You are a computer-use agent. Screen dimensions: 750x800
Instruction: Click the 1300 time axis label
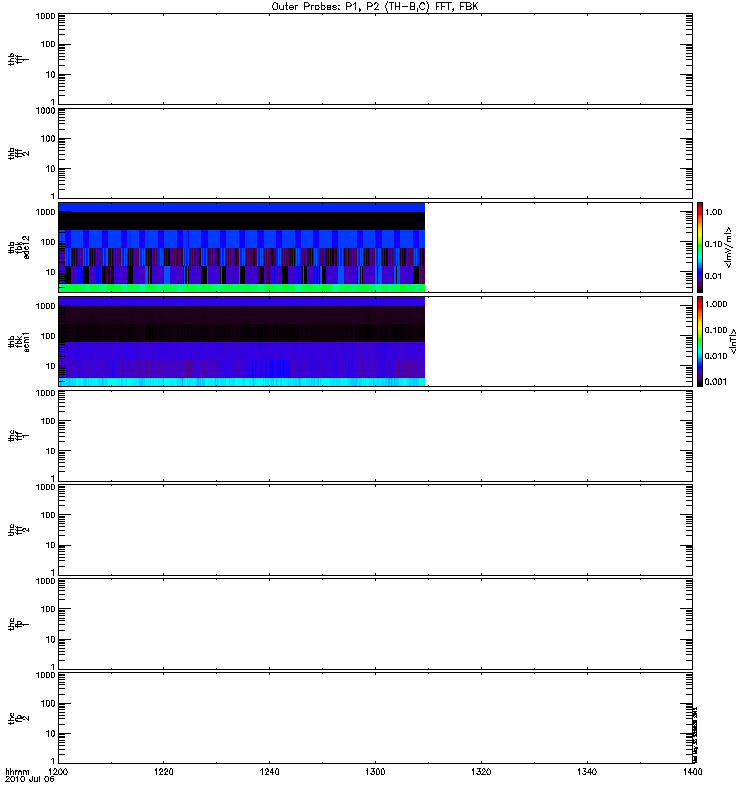click(375, 771)
